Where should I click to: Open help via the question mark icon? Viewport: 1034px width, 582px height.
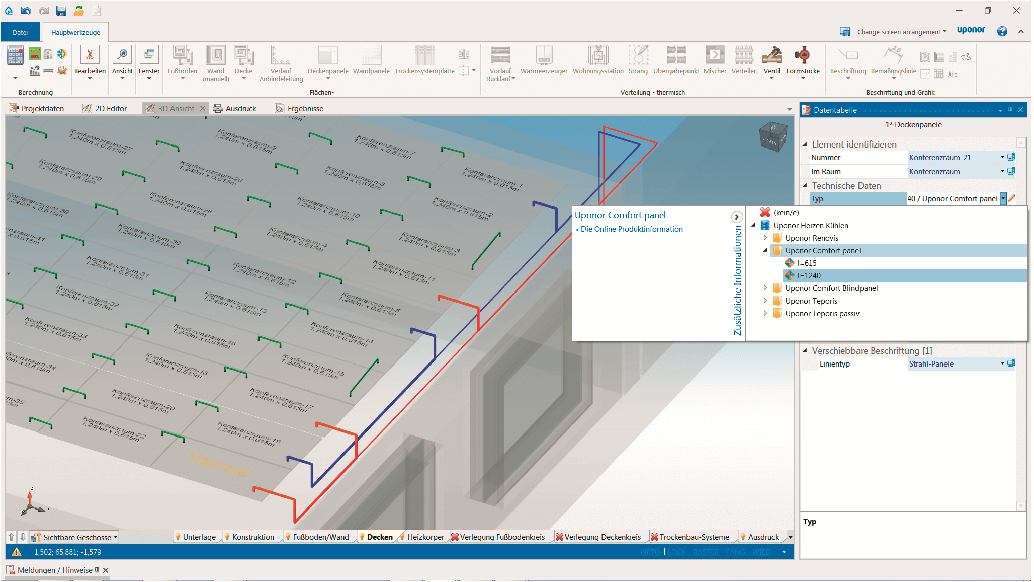click(1001, 31)
